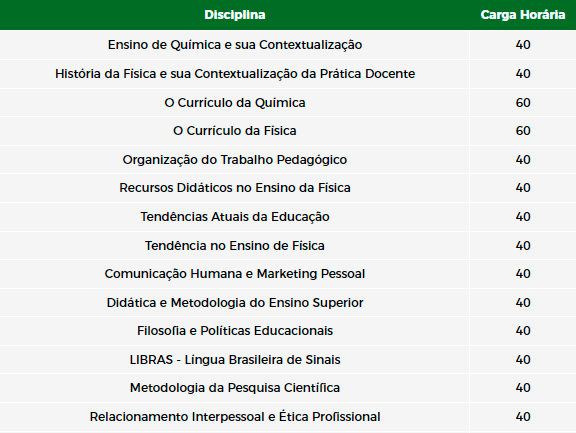Click Relacionamento Interpessoal e Ética Profissional
The height and width of the screenshot is (433, 576).
(x=235, y=417)
